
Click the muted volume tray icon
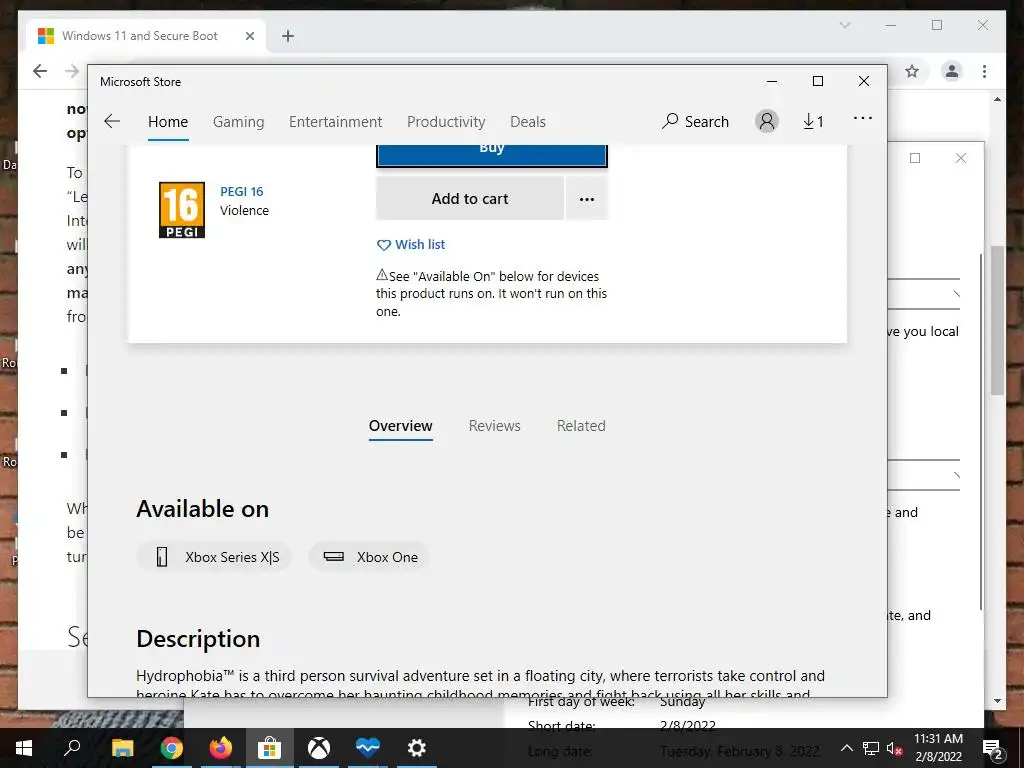click(894, 748)
